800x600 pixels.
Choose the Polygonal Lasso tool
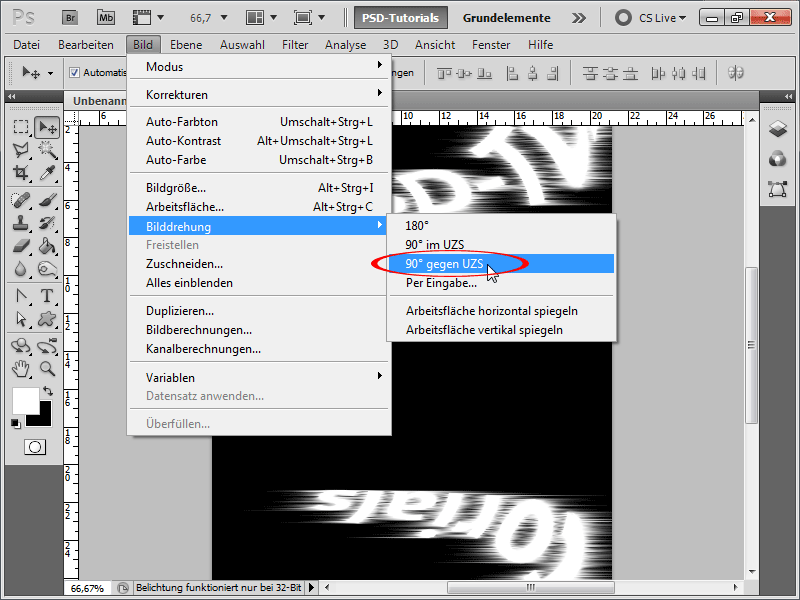pos(21,149)
